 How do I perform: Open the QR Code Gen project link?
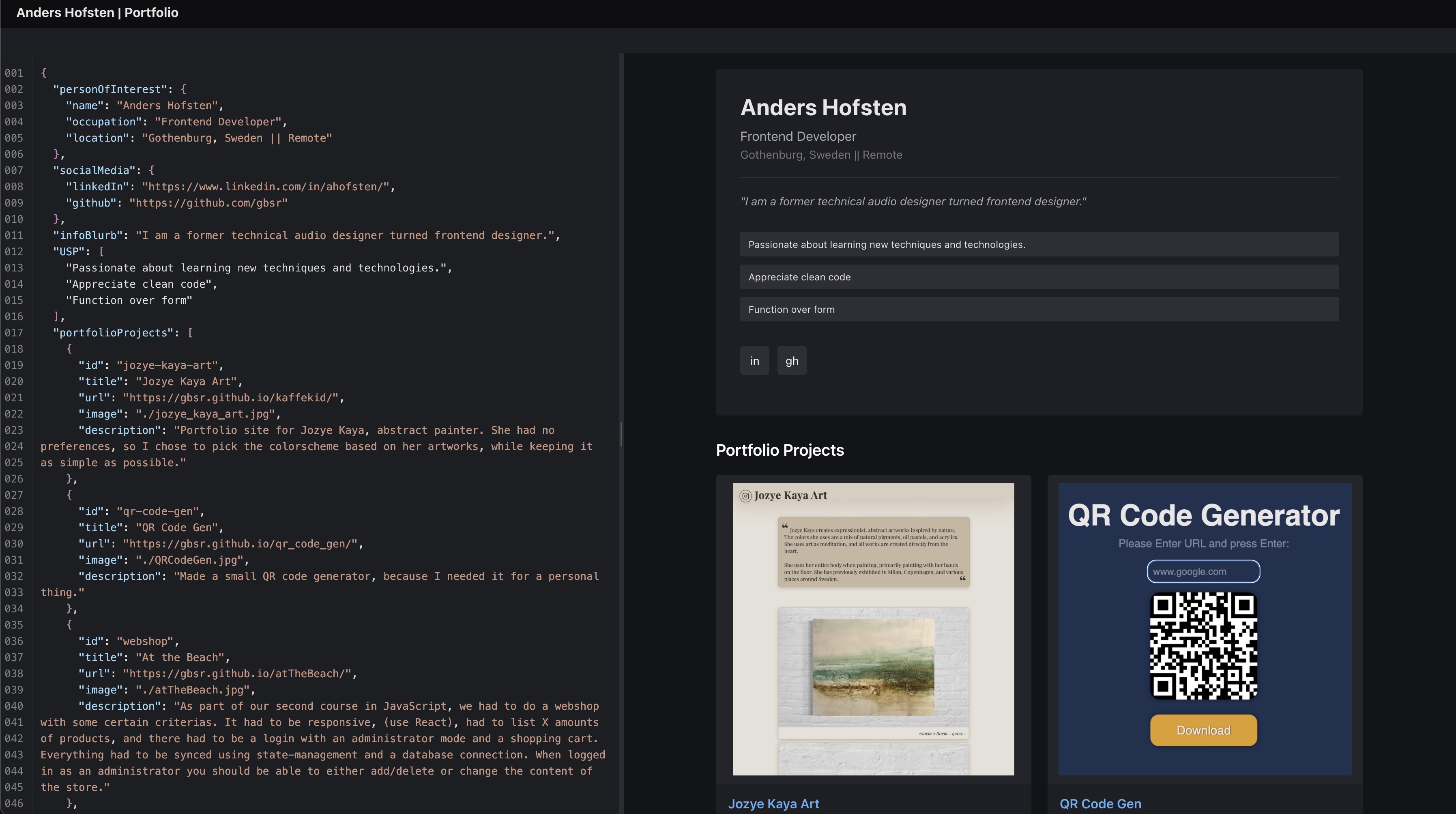point(1100,804)
